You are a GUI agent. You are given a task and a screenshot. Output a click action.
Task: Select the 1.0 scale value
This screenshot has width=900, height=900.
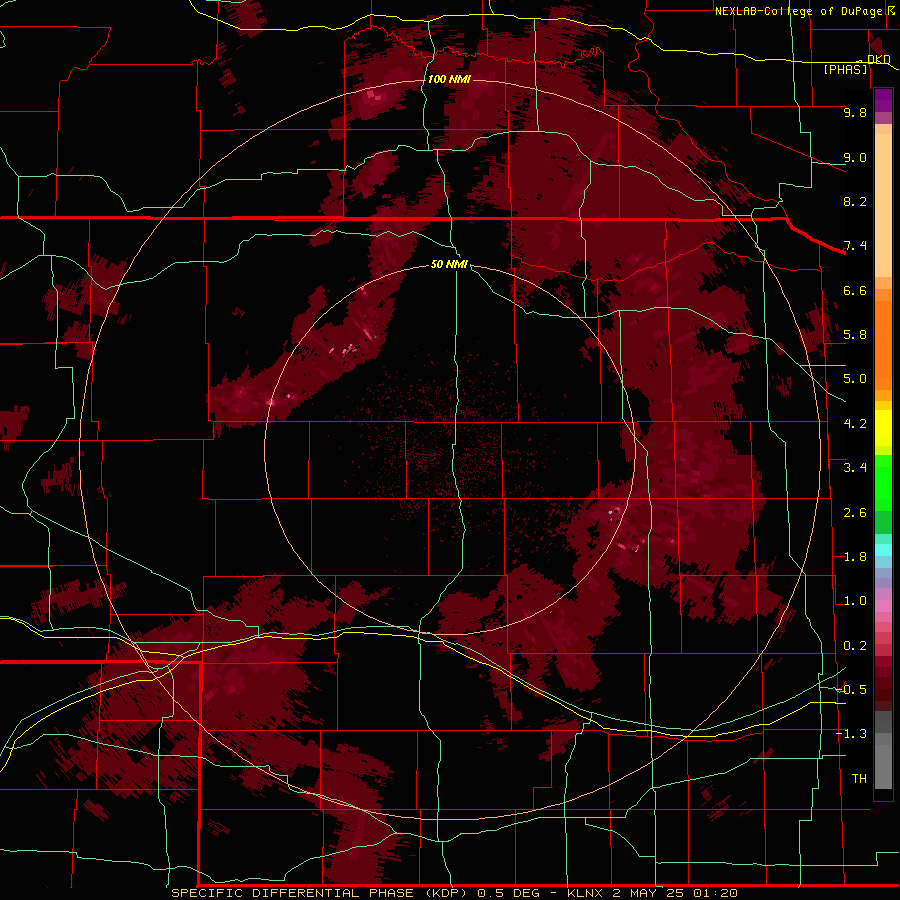tap(855, 601)
